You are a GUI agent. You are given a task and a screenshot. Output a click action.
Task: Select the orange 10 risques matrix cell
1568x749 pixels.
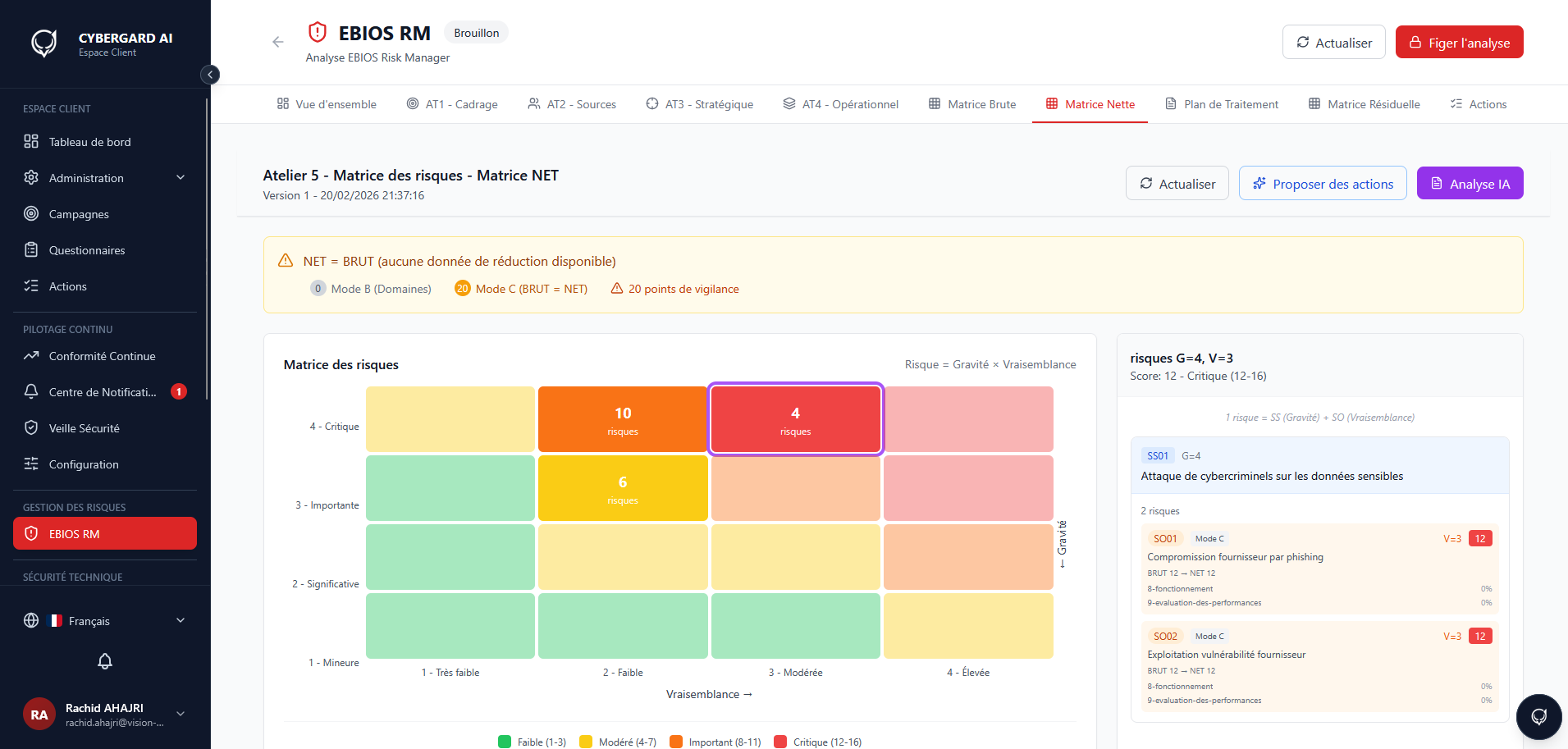click(623, 419)
